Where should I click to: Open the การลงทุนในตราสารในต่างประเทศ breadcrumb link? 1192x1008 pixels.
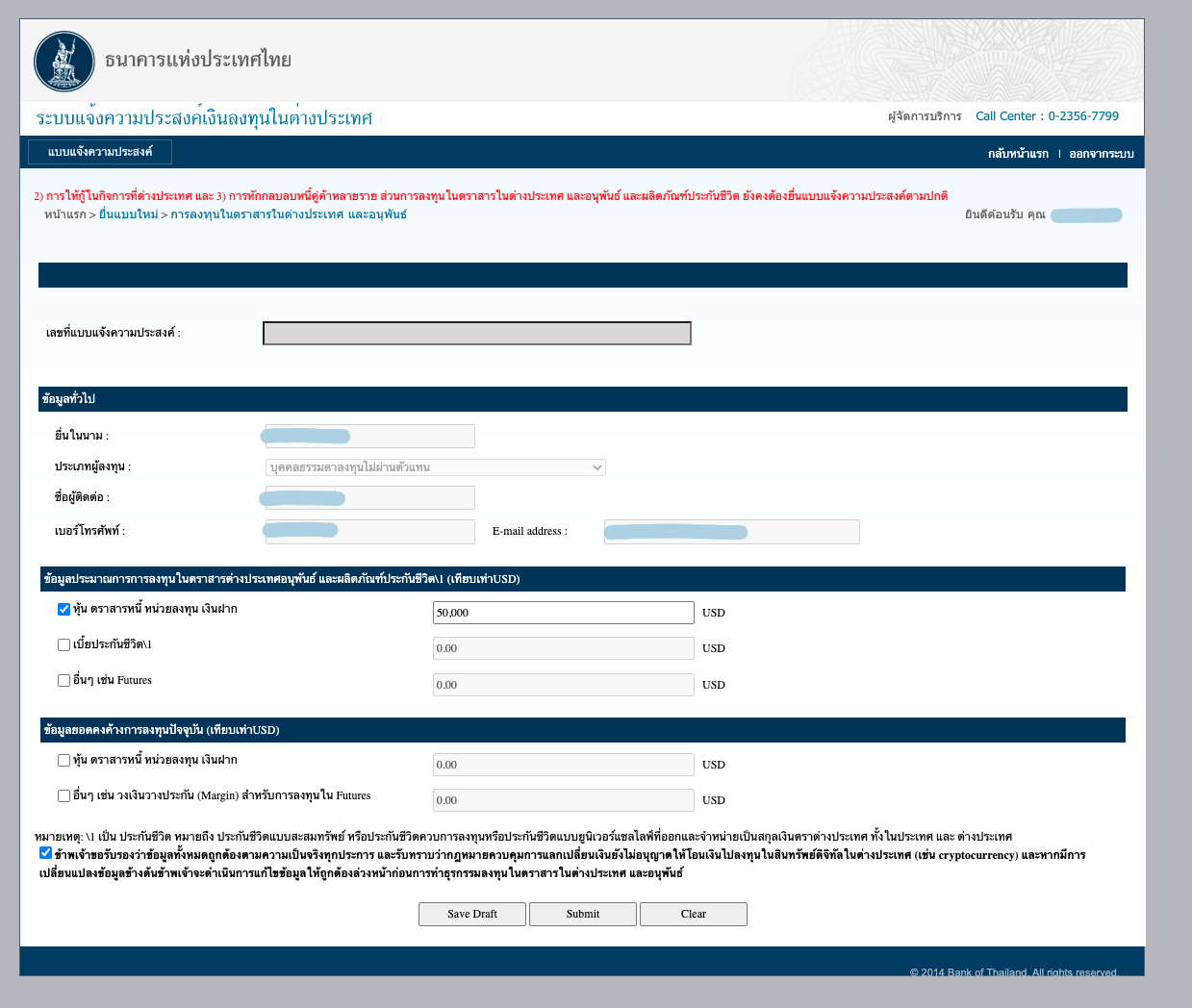[x=289, y=214]
